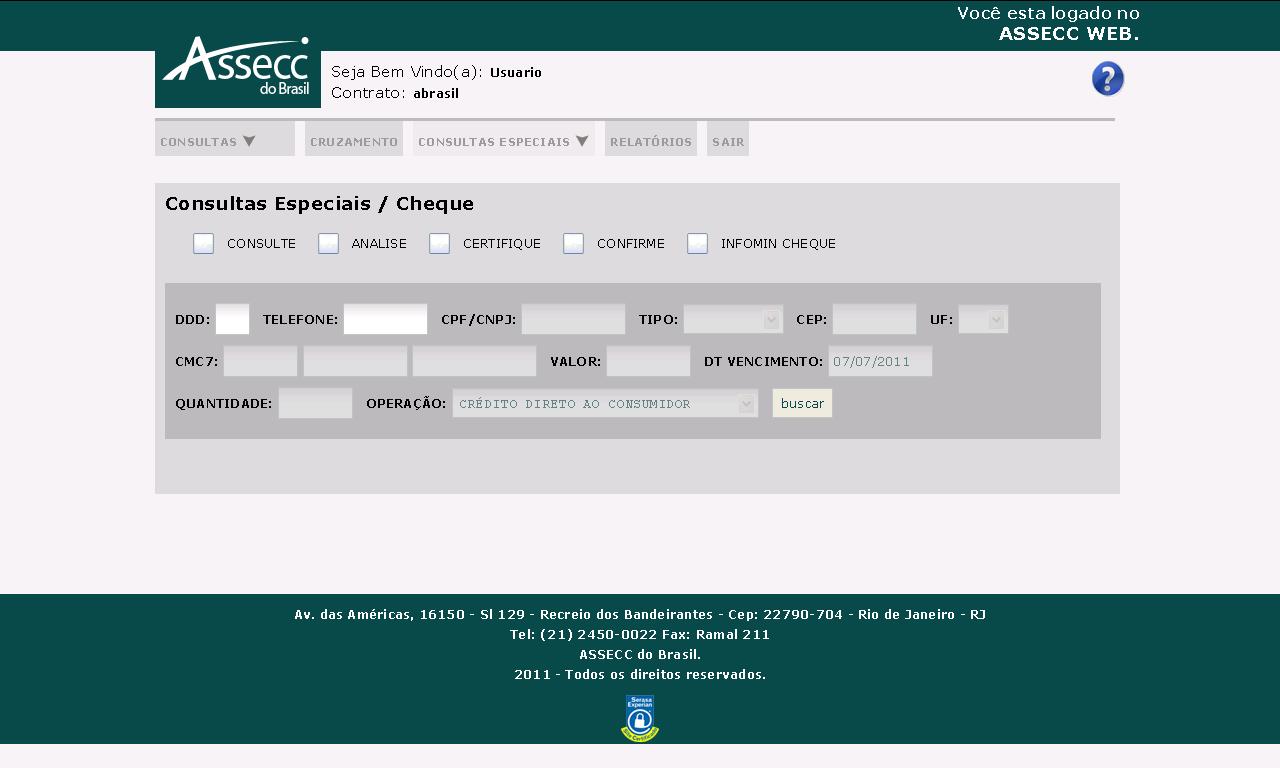This screenshot has width=1280, height=768.
Task: Focus the DDD input field
Action: 232,319
